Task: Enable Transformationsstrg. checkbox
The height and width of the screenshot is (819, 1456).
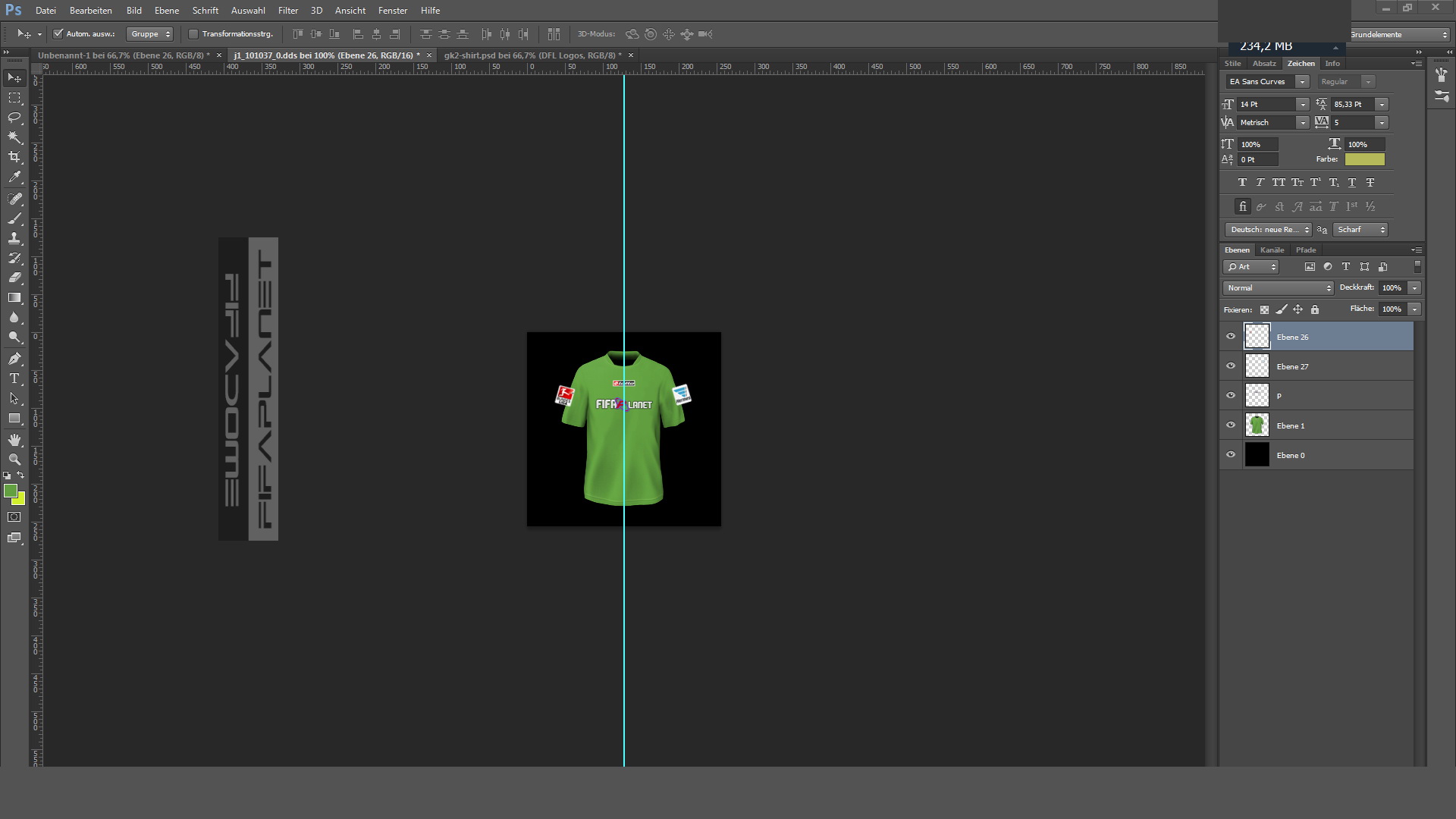Action: 193,34
